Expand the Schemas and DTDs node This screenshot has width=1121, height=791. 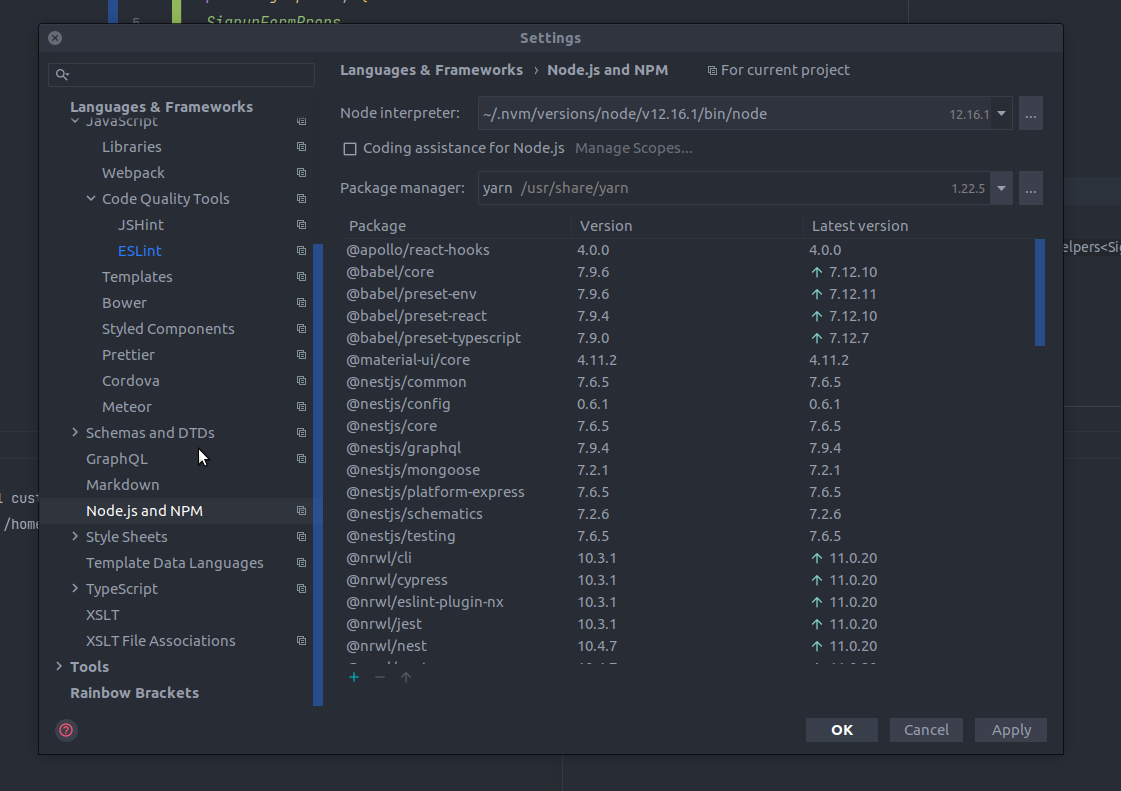(75, 433)
